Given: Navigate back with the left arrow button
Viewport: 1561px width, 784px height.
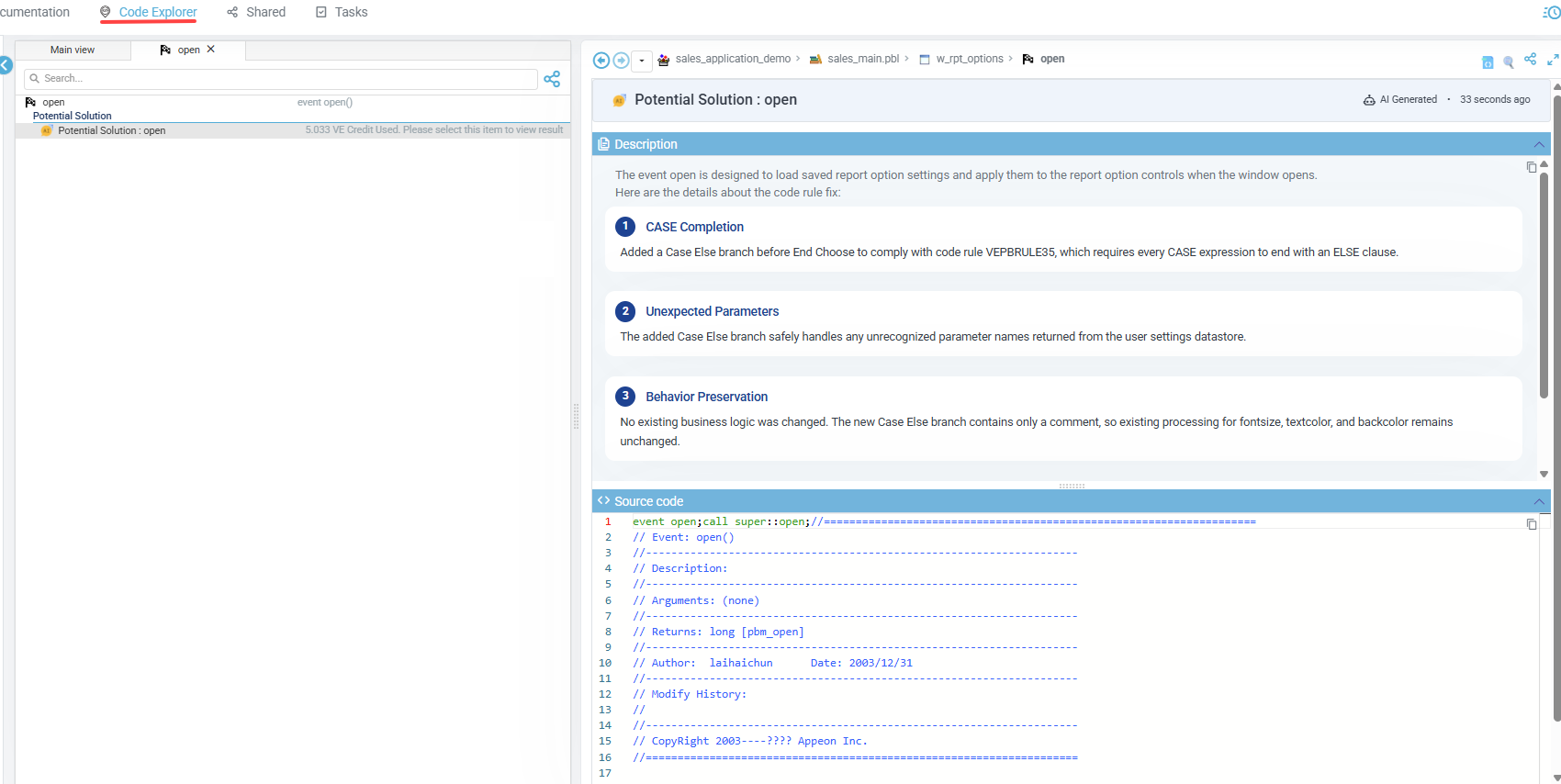Looking at the screenshot, I should coord(601,60).
